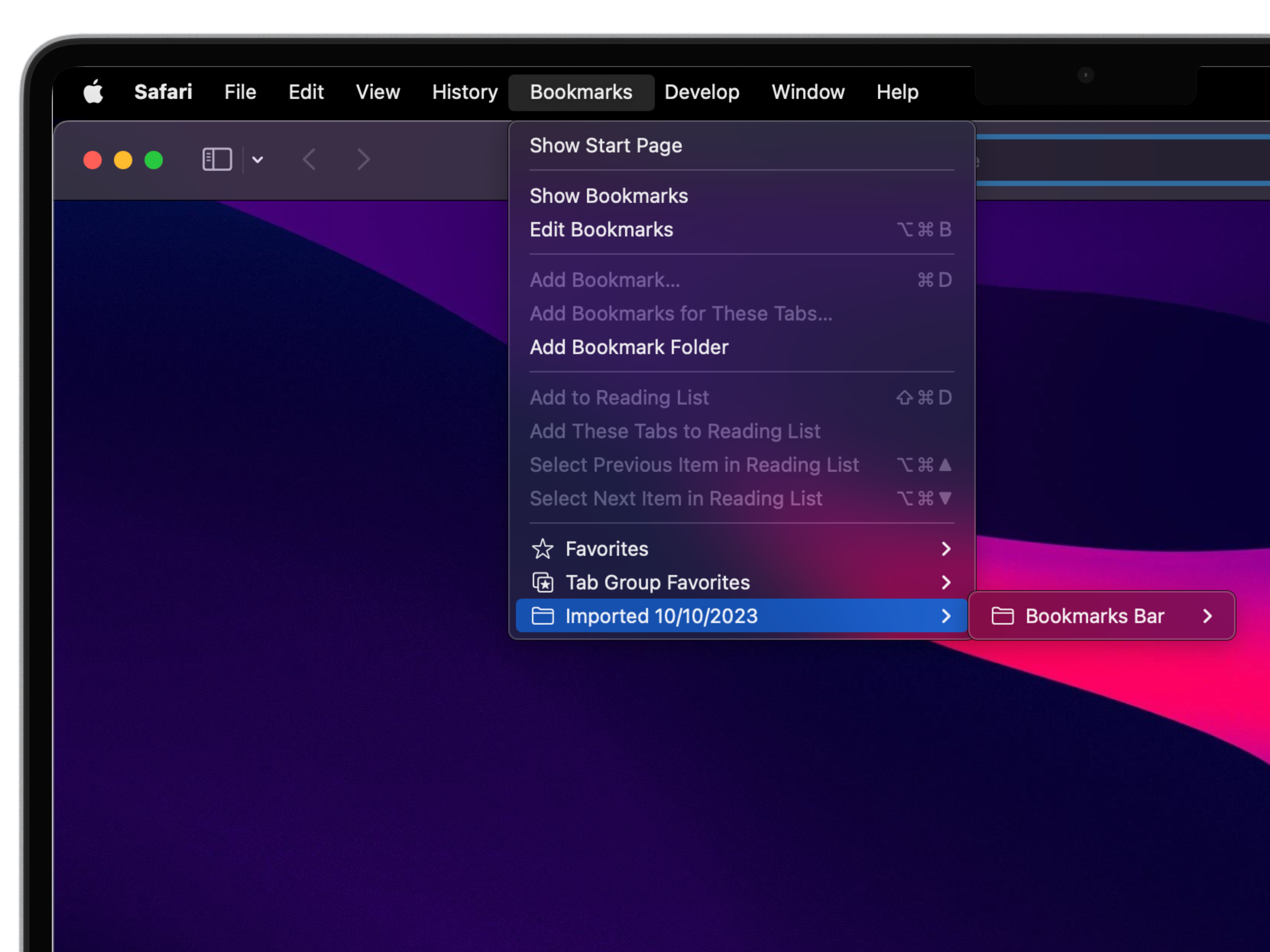Open the Develop menu
1270x952 pixels.
point(701,92)
